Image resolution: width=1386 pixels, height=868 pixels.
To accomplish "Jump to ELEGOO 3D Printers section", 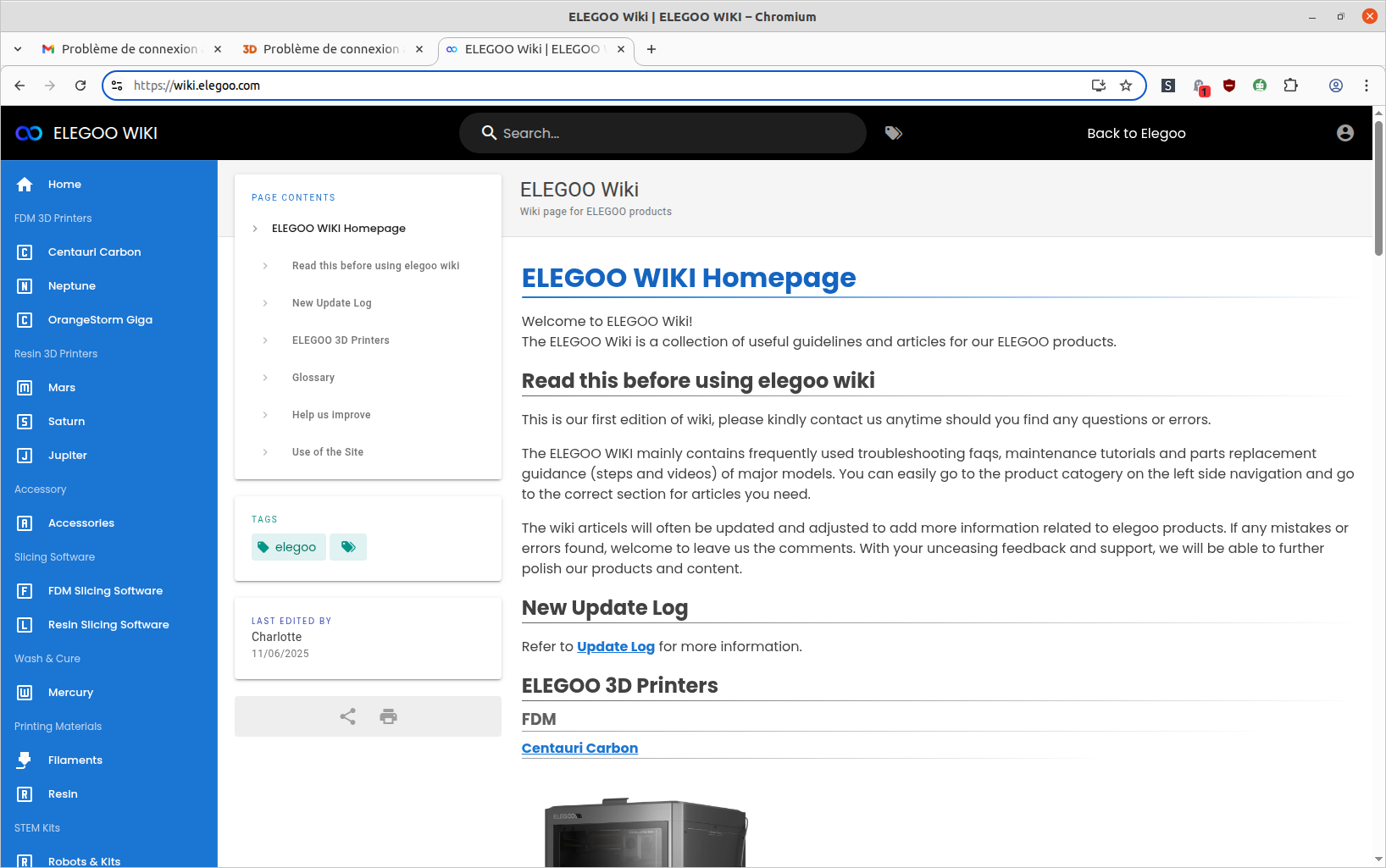I will (x=341, y=340).
